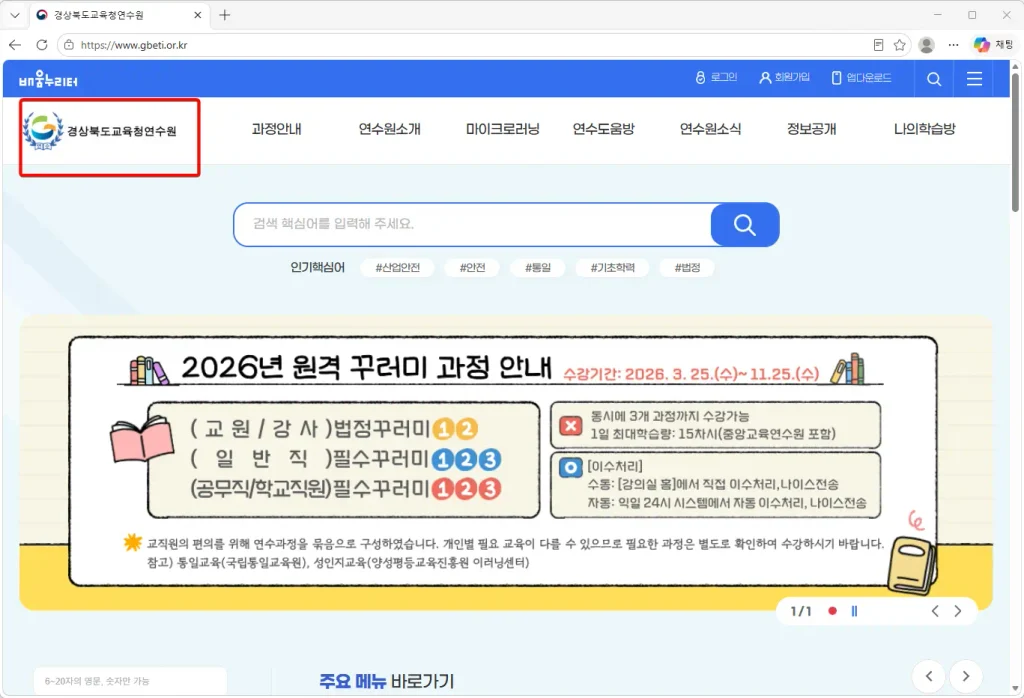Open the Copilot 채팅 button
Image resolution: width=1024 pixels, height=698 pixels.
tap(993, 45)
